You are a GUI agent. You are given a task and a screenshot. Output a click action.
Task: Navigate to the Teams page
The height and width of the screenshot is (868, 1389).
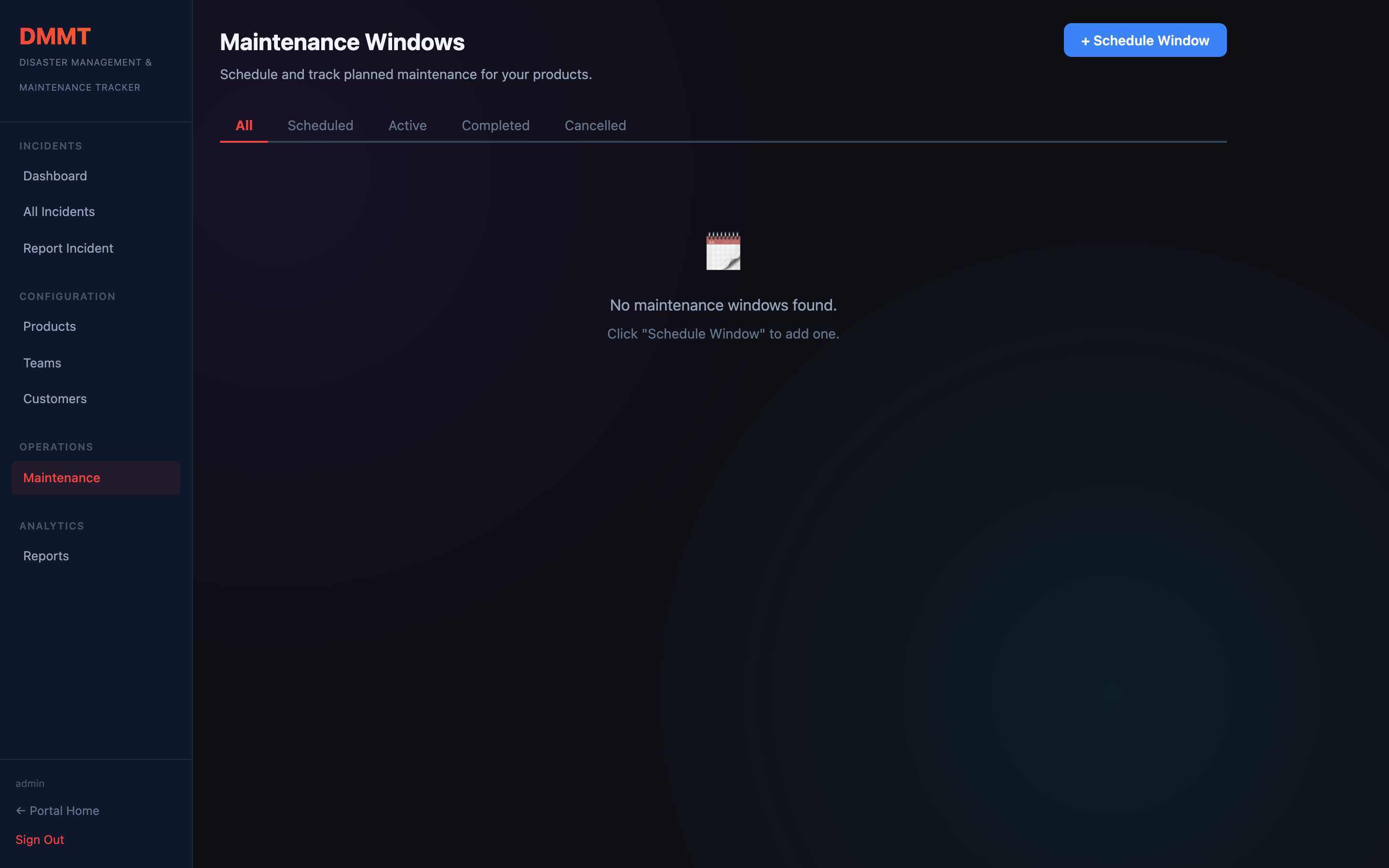point(41,363)
